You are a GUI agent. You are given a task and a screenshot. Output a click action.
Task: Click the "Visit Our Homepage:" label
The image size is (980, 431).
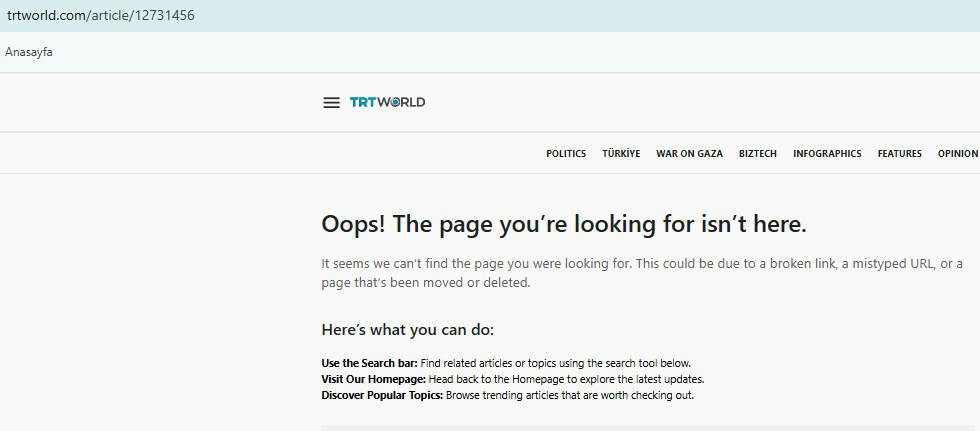pyautogui.click(x=373, y=379)
